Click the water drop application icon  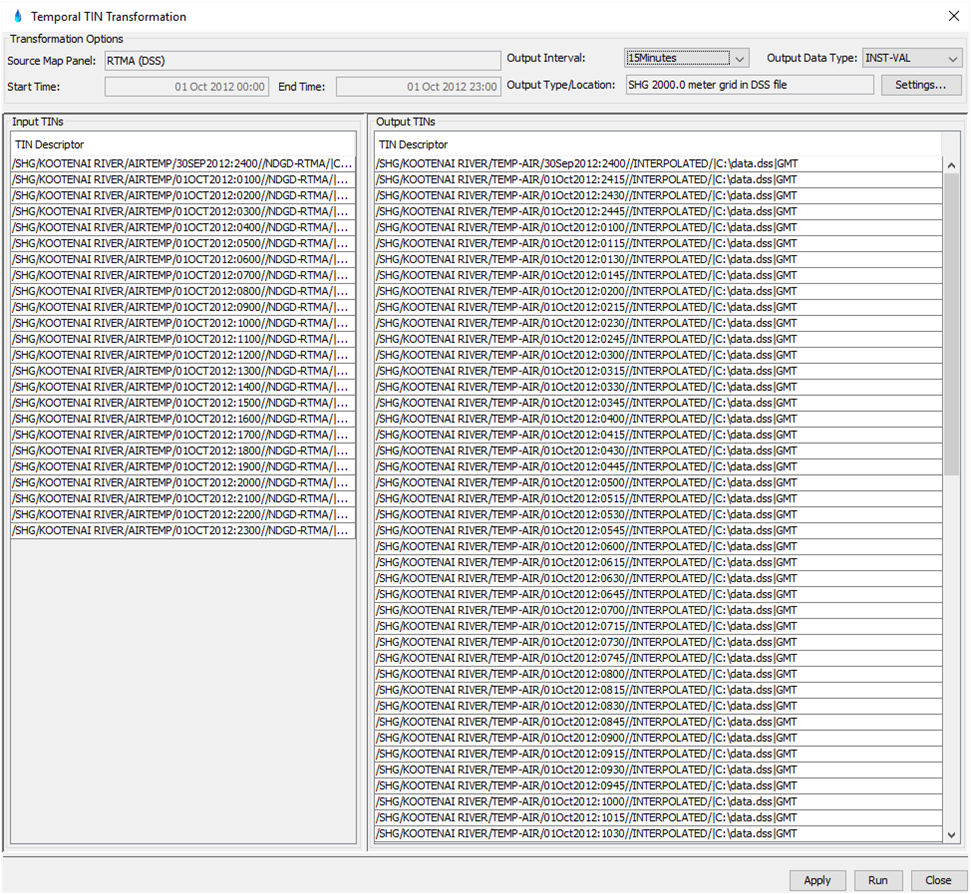pos(17,16)
